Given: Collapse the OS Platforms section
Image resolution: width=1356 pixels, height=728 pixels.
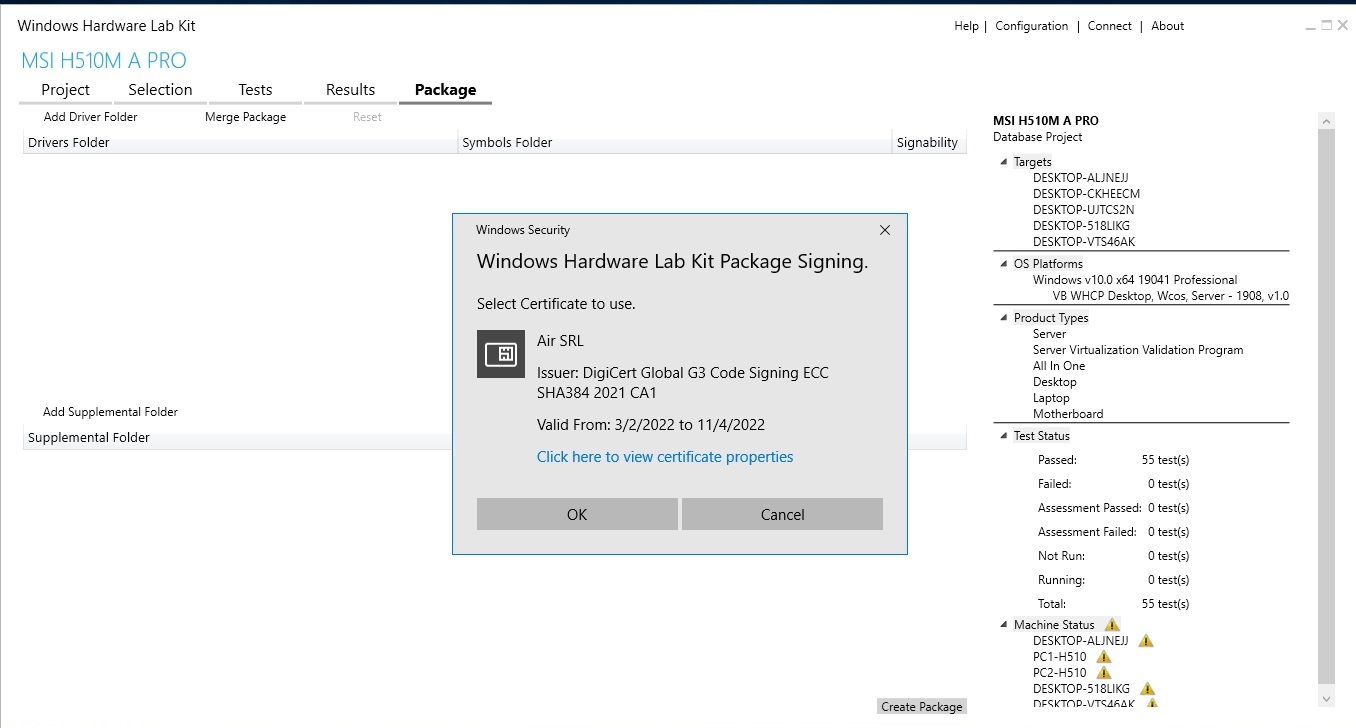Looking at the screenshot, I should point(1004,263).
